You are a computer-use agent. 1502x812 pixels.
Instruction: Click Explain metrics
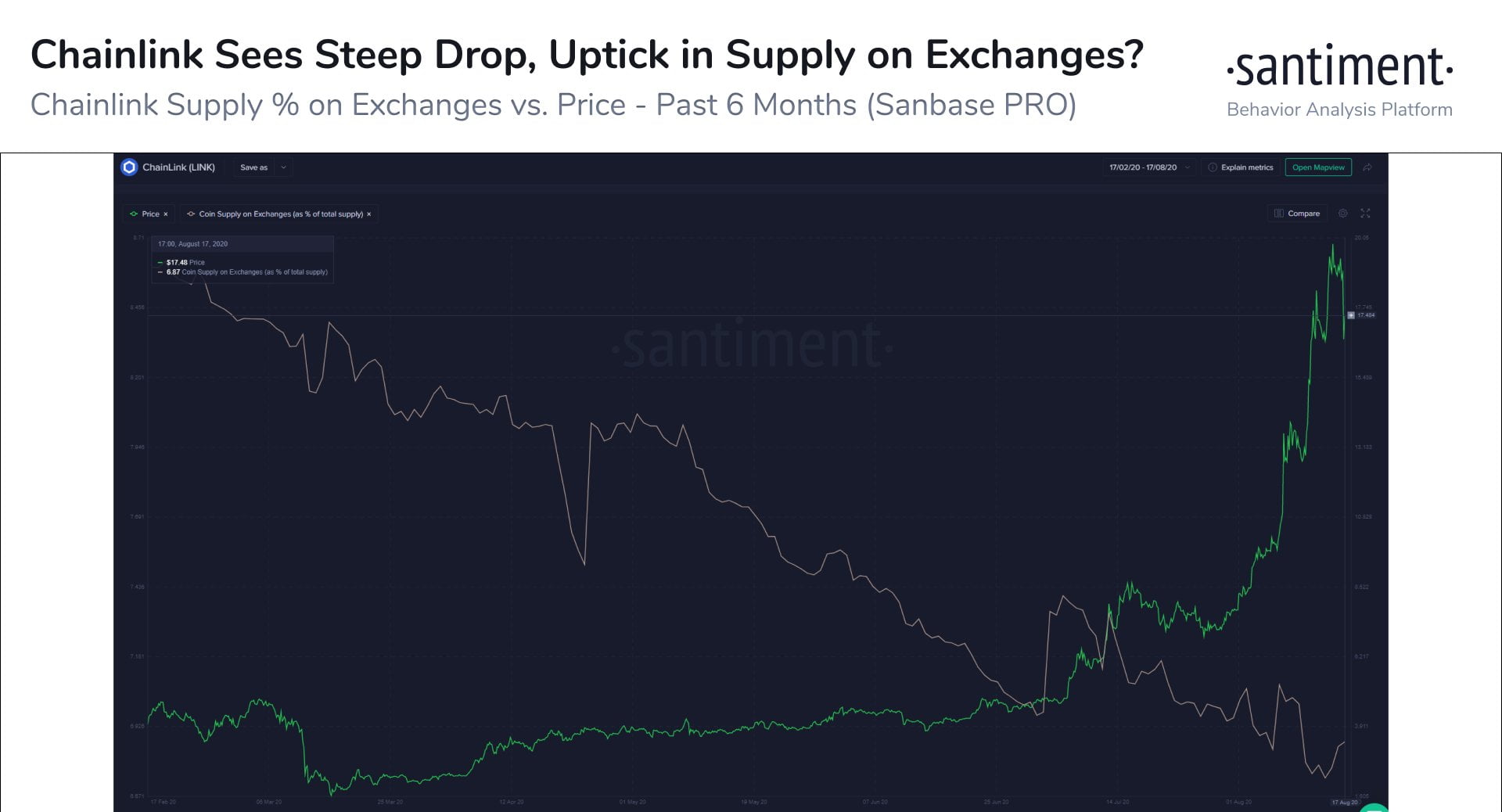[1247, 167]
